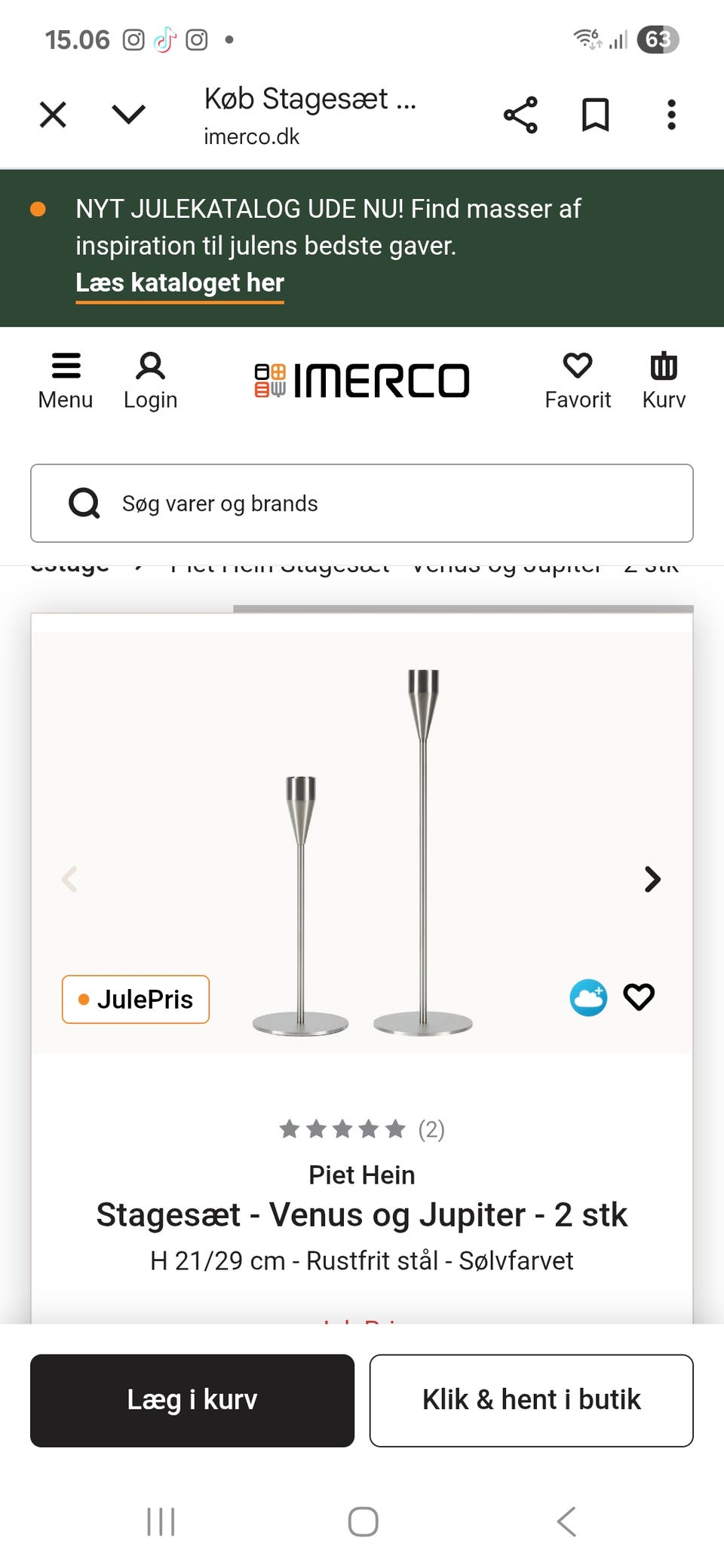Go to Login
This screenshot has width=724, height=1568.
pos(150,381)
